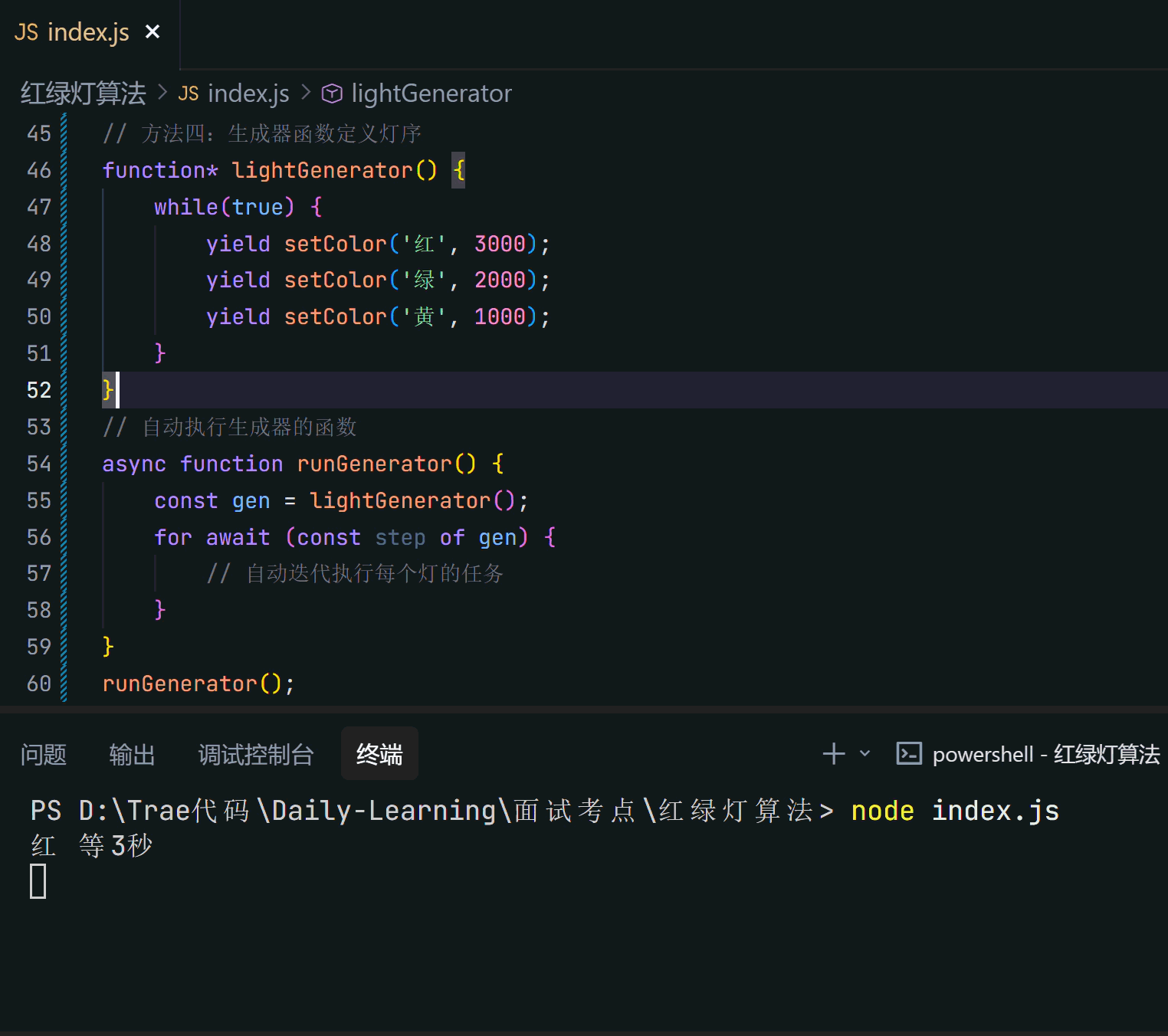Click the terminal cursor on the empty line
Screen dimensions: 1168x1036
click(x=38, y=881)
